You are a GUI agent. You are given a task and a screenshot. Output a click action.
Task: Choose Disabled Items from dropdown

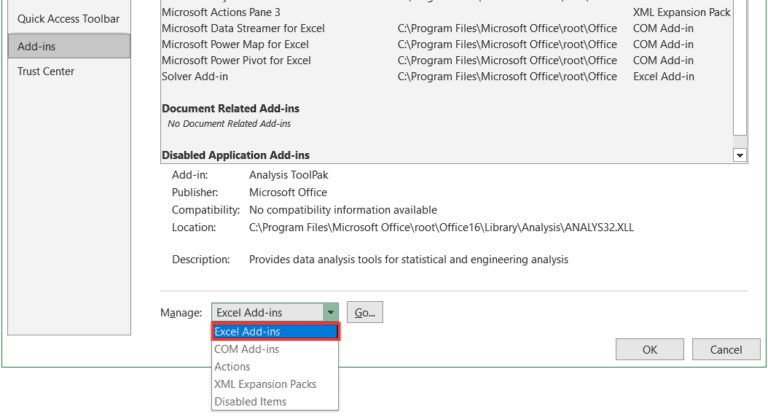(275, 401)
